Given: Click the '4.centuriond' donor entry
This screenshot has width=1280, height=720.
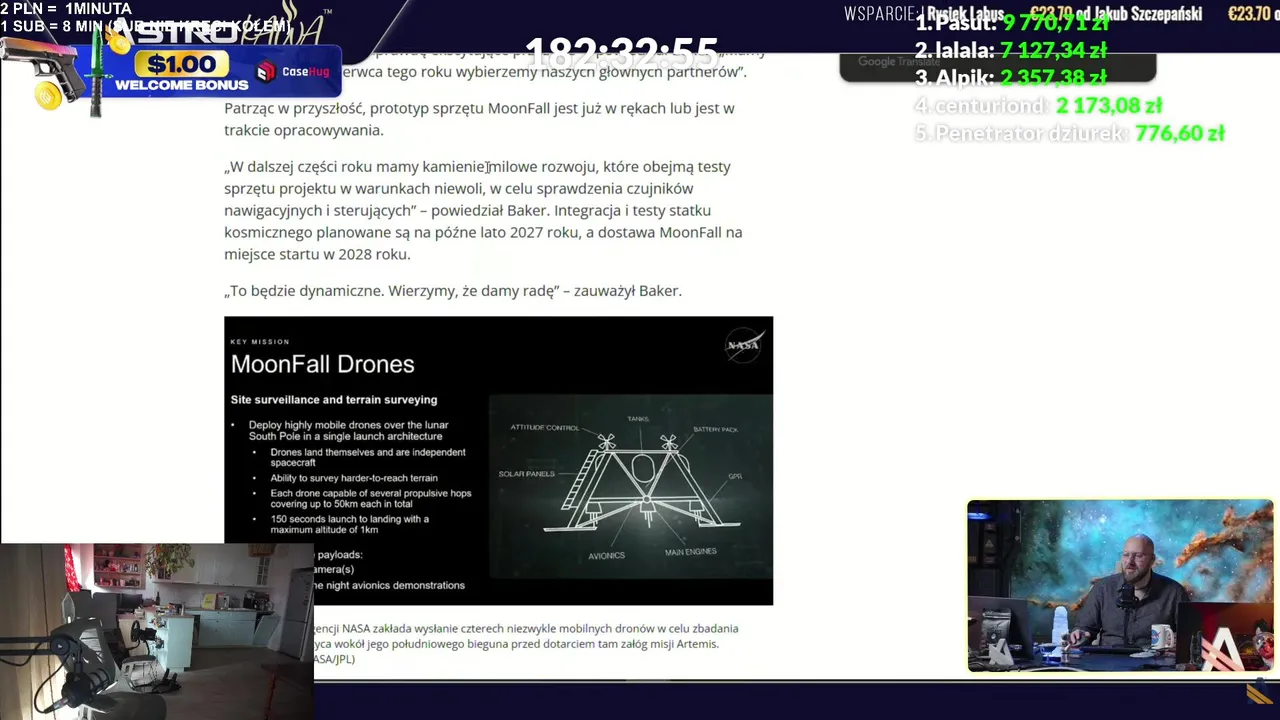Looking at the screenshot, I should 1037,105.
